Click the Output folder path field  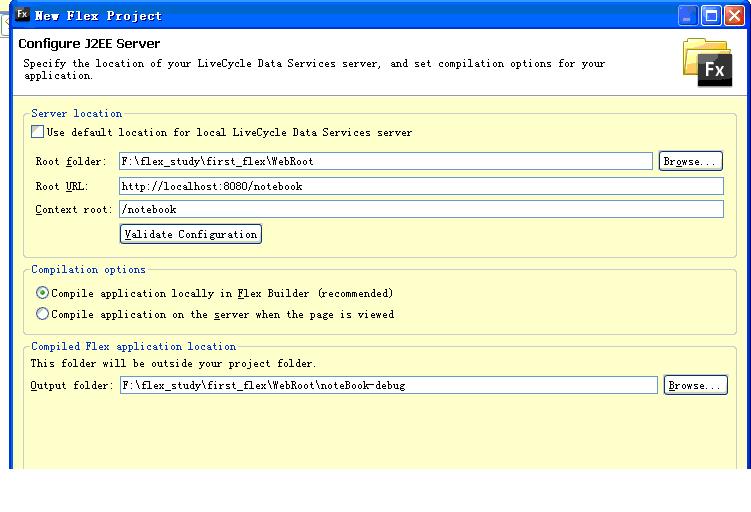[x=388, y=385]
